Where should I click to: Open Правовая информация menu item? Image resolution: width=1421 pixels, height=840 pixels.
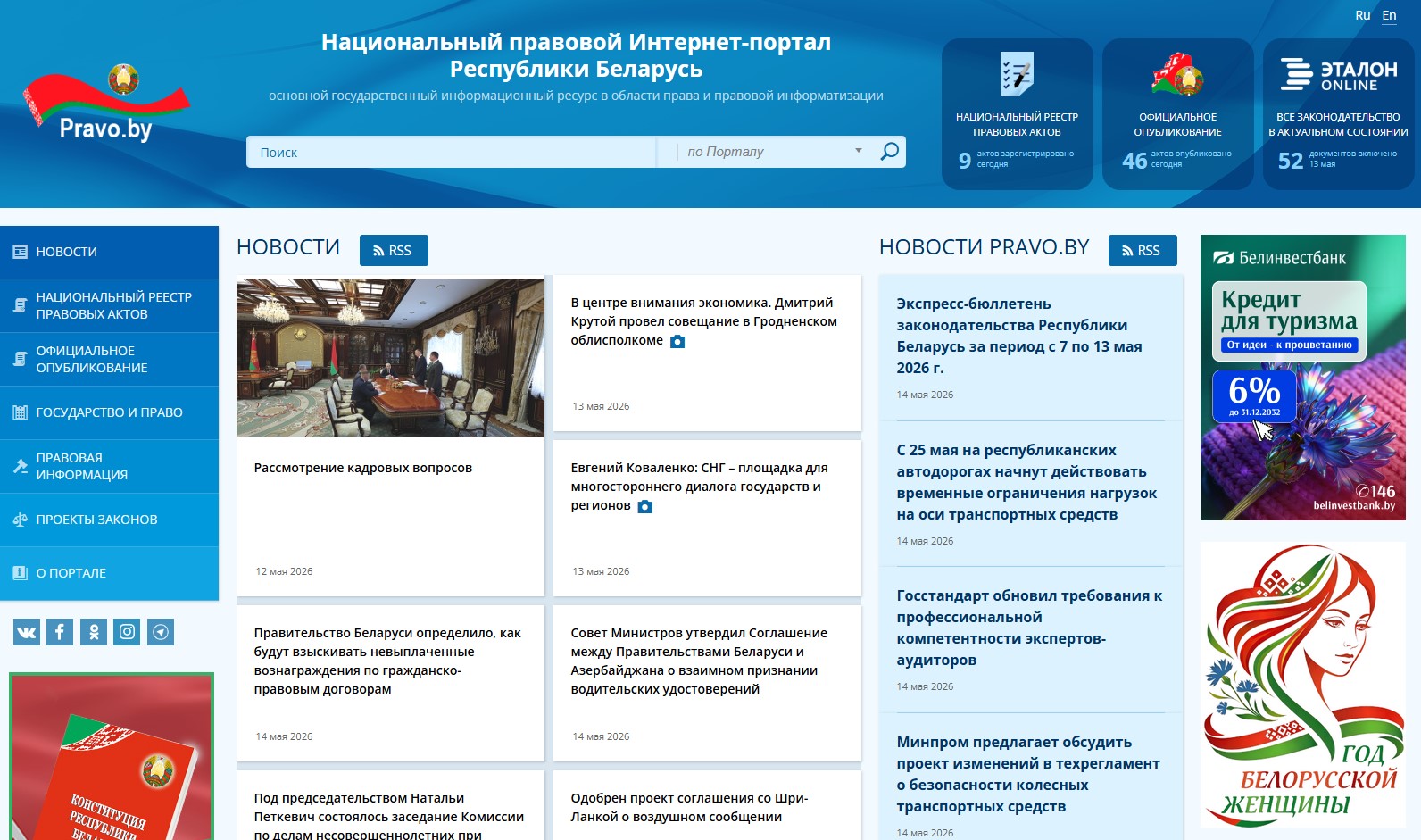pyautogui.click(x=109, y=466)
